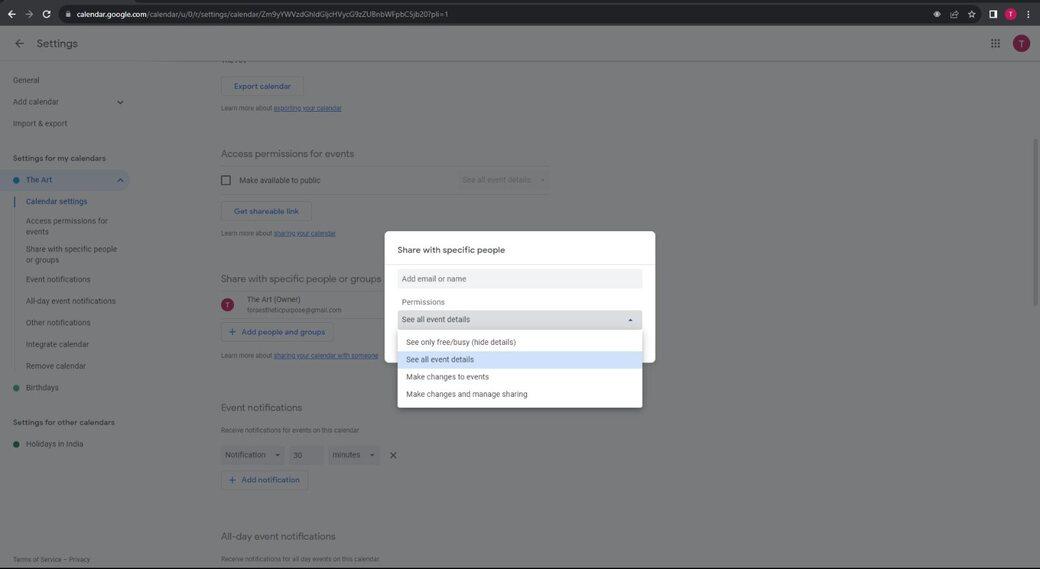
Task: Click the eye icon in address bar
Action: (937, 14)
